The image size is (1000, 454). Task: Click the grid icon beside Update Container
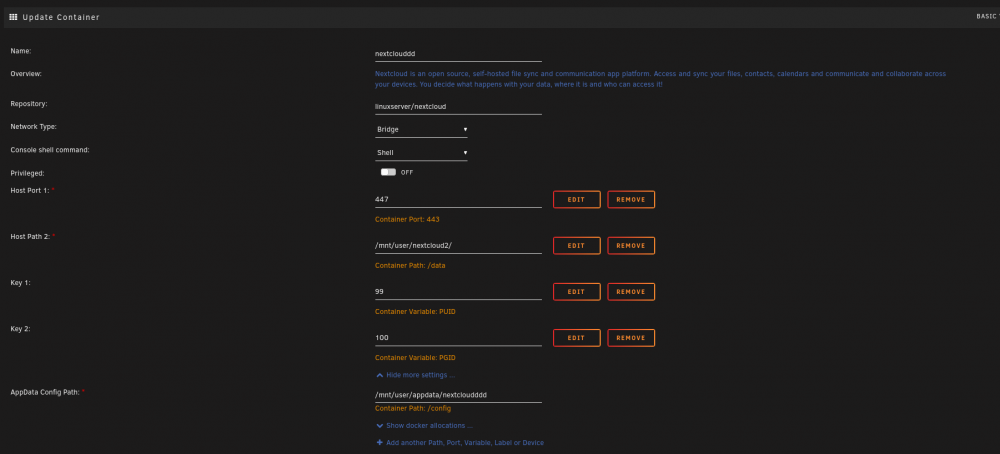pos(13,17)
